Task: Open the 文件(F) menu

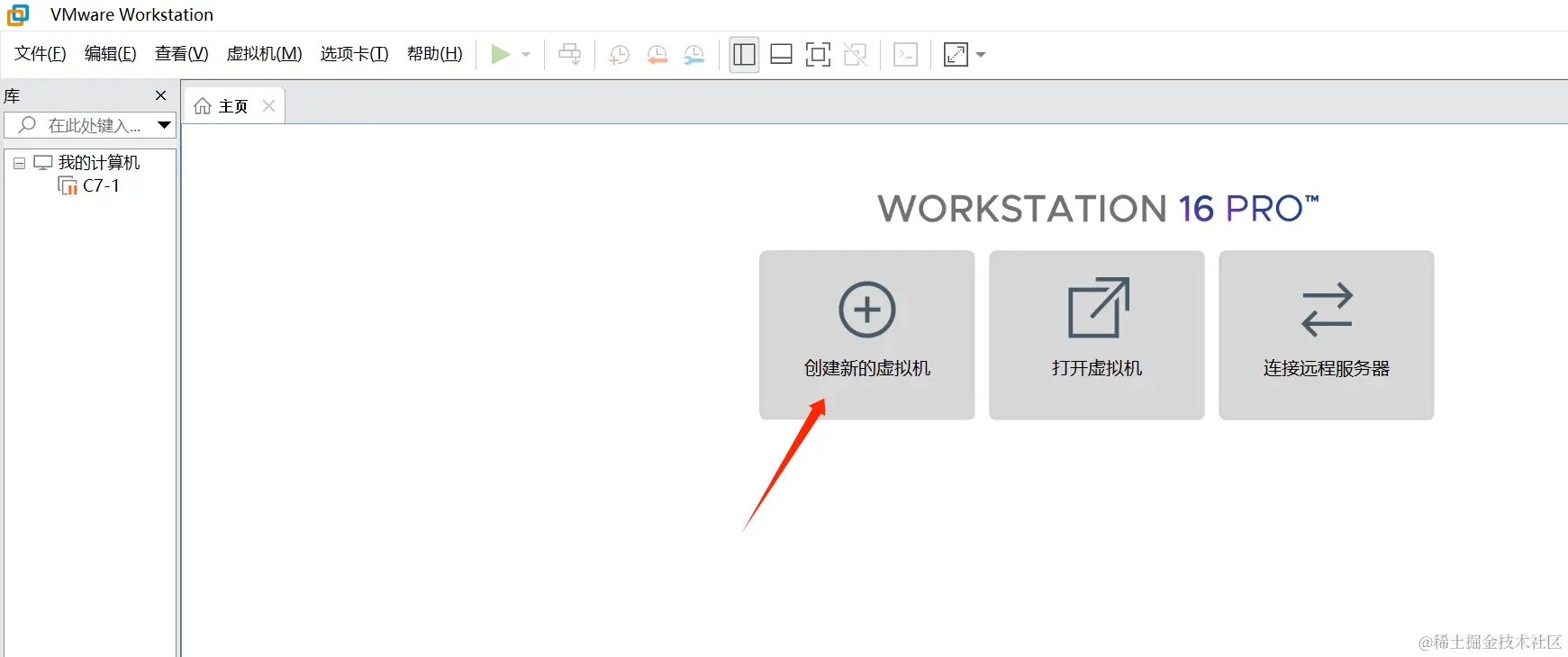Action: click(41, 54)
